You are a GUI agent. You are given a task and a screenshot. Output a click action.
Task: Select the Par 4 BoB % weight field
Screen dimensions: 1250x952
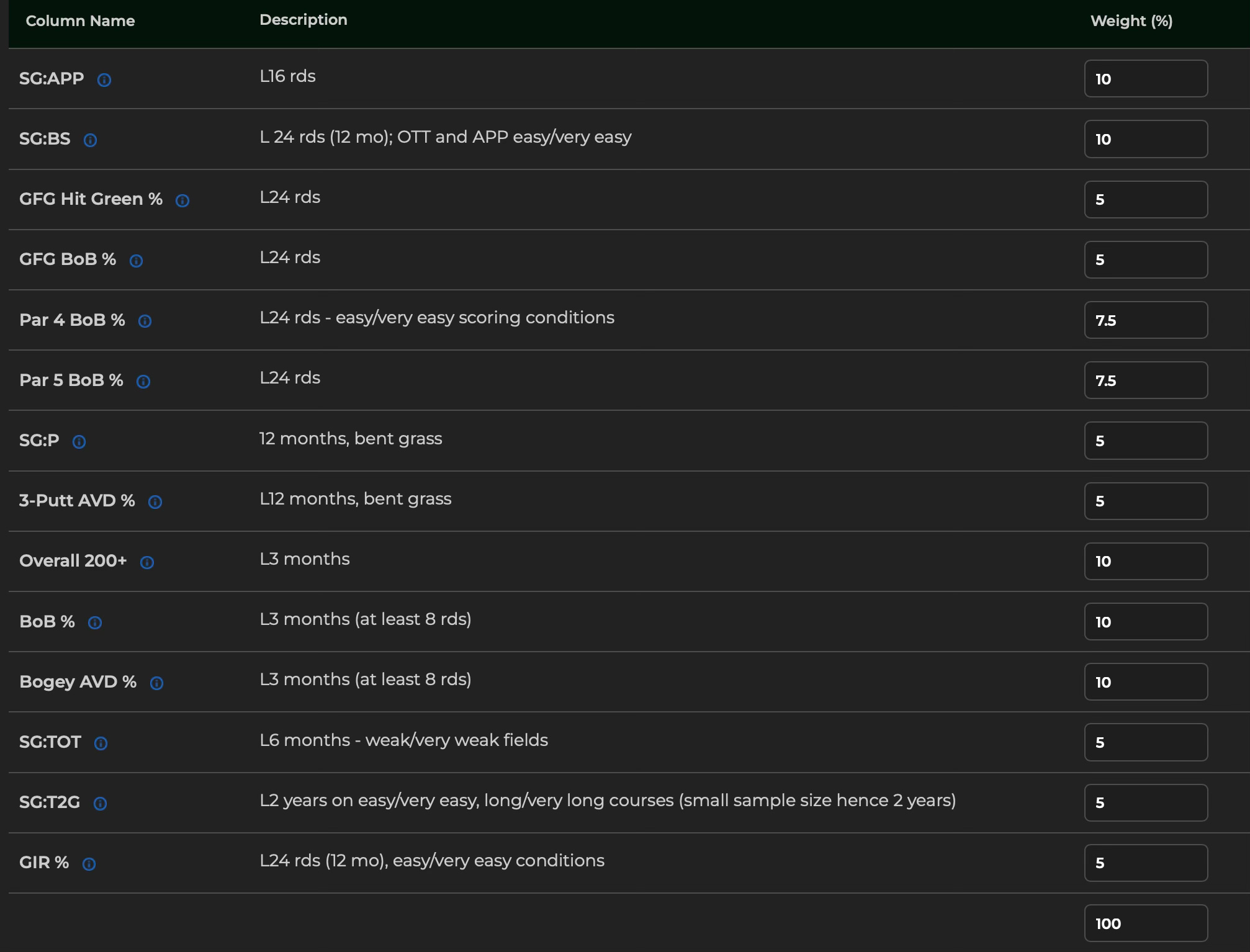(1145, 320)
